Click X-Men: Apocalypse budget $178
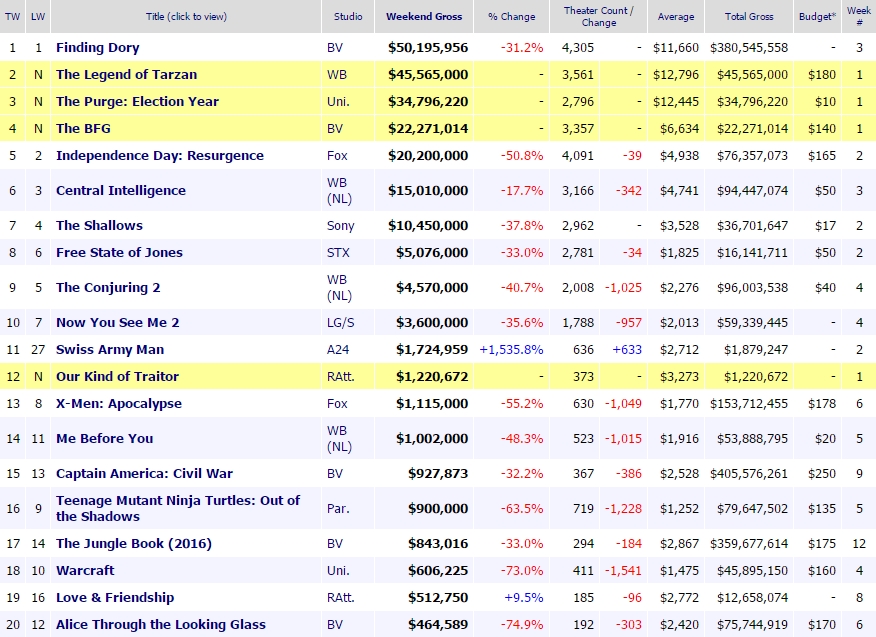This screenshot has width=876, height=637. pos(822,403)
